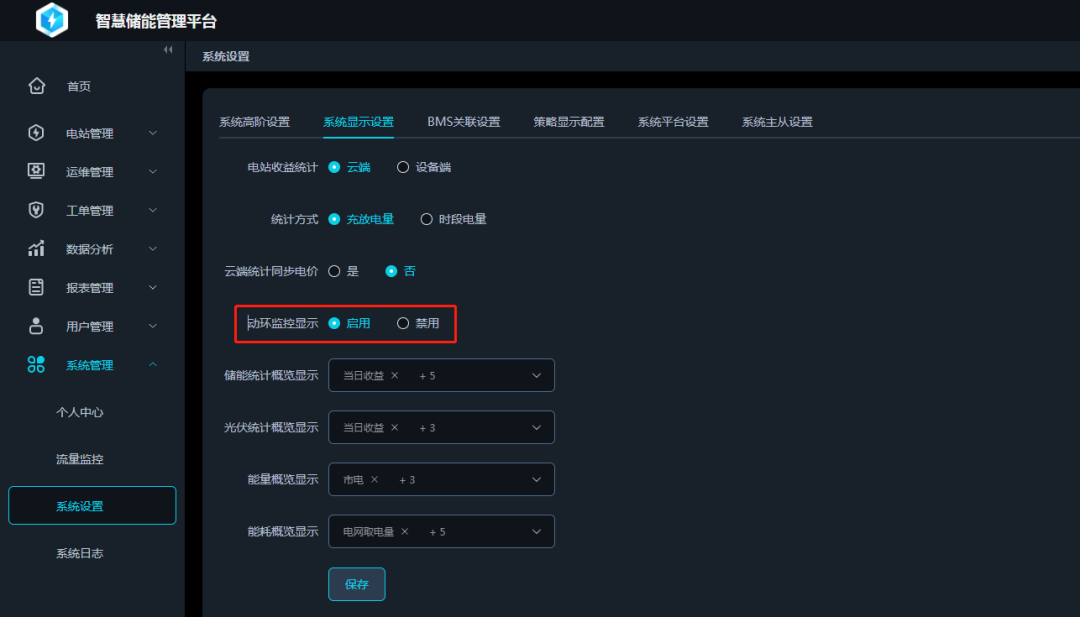Click the platform logo icon

[x=51, y=20]
